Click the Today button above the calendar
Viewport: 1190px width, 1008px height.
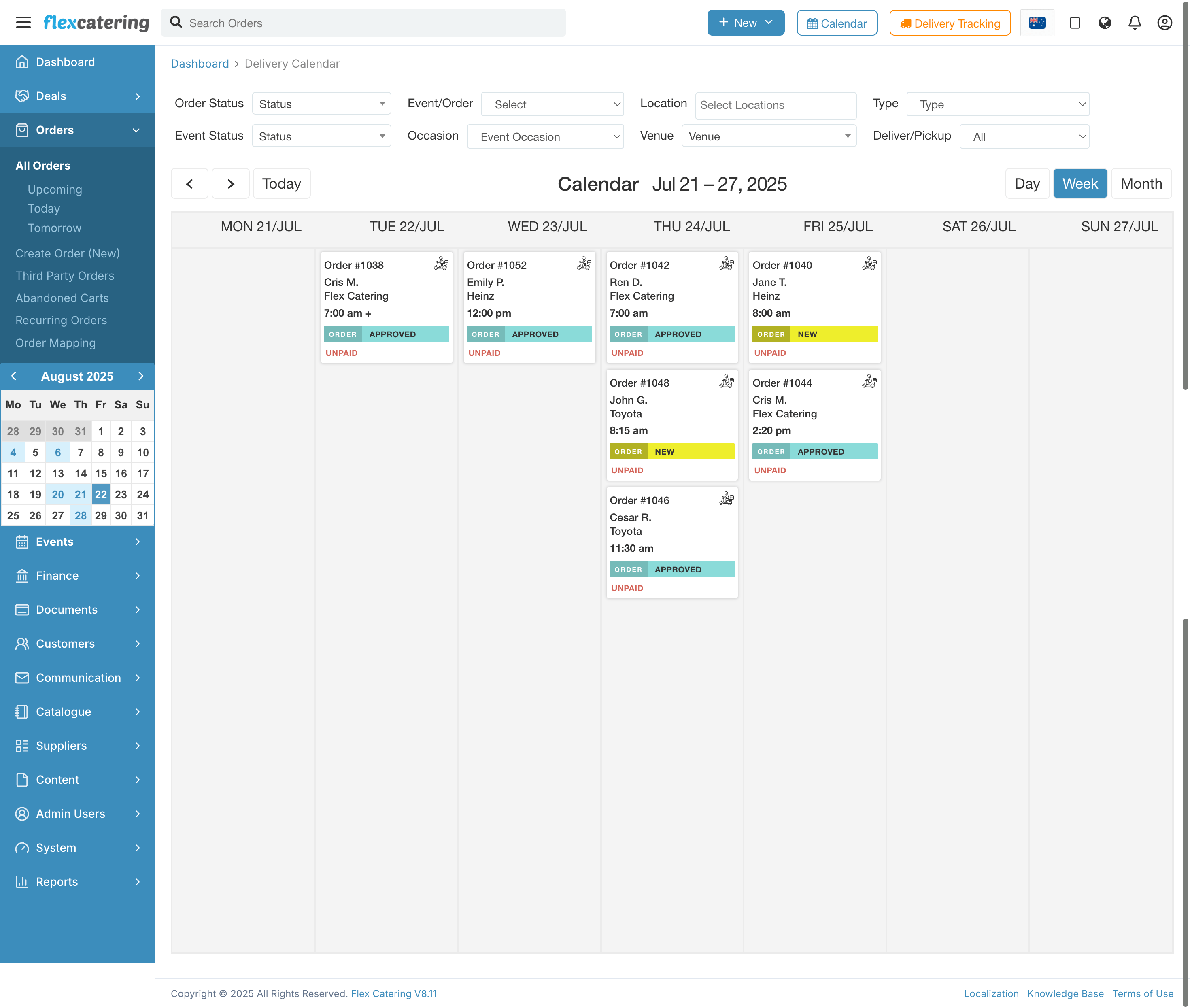282,183
